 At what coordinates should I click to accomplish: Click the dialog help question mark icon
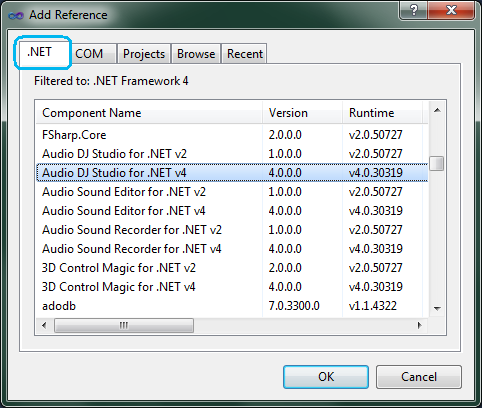click(x=413, y=10)
